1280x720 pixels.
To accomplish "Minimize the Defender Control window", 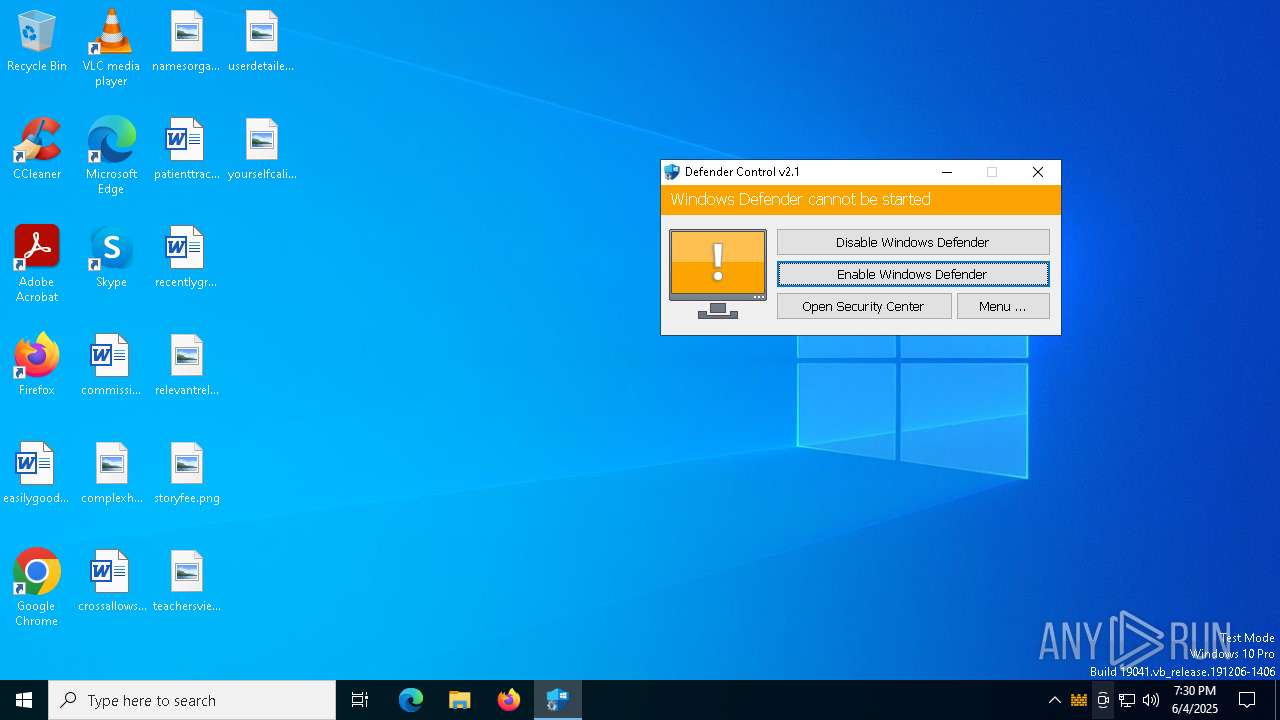I will [x=947, y=172].
